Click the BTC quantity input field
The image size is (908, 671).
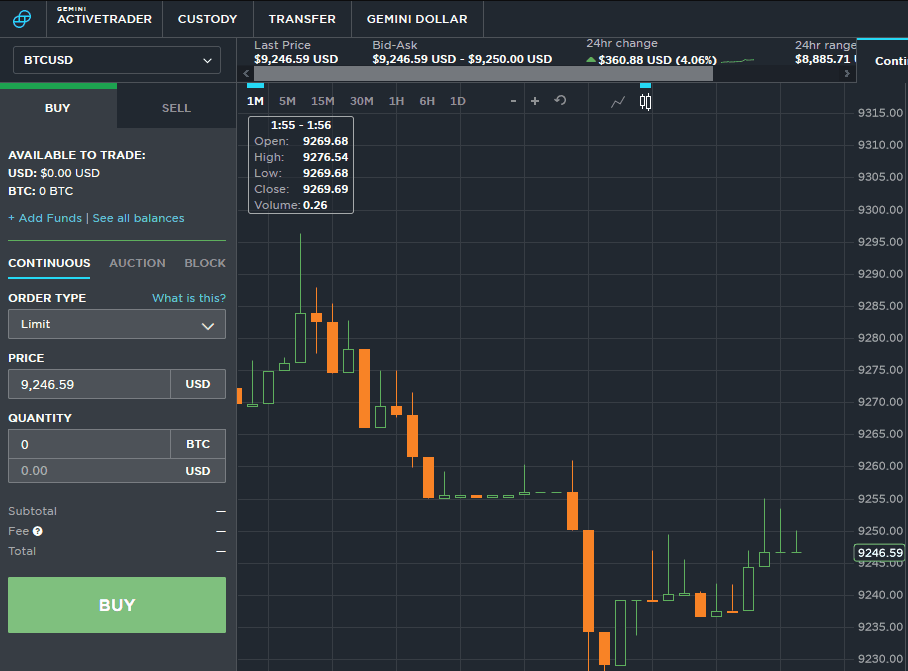(x=89, y=445)
